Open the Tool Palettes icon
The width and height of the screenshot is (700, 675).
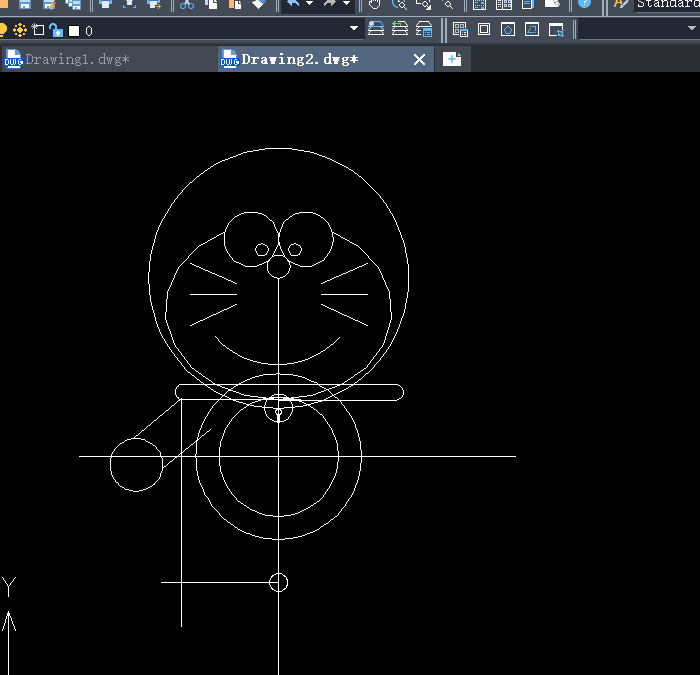pos(528,4)
